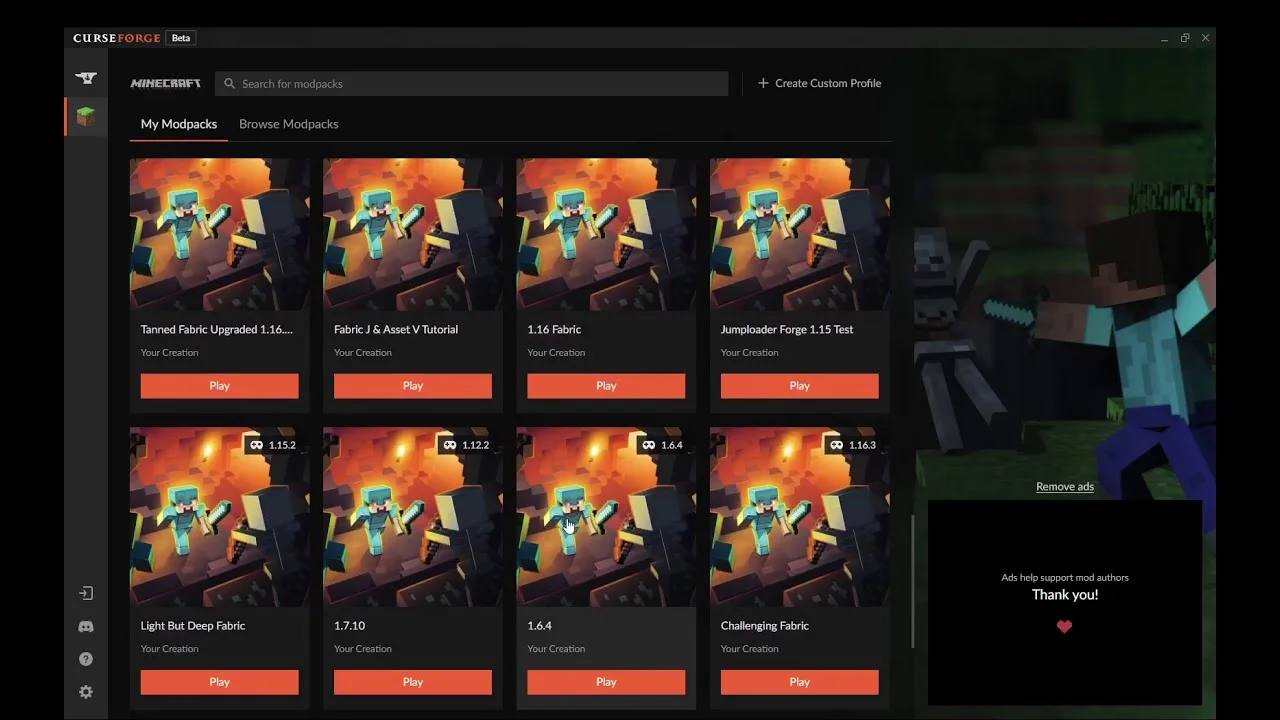Screen dimensions: 1280x720
Task: Click the version badge icon next to 1.6.4
Action: (x=650, y=445)
